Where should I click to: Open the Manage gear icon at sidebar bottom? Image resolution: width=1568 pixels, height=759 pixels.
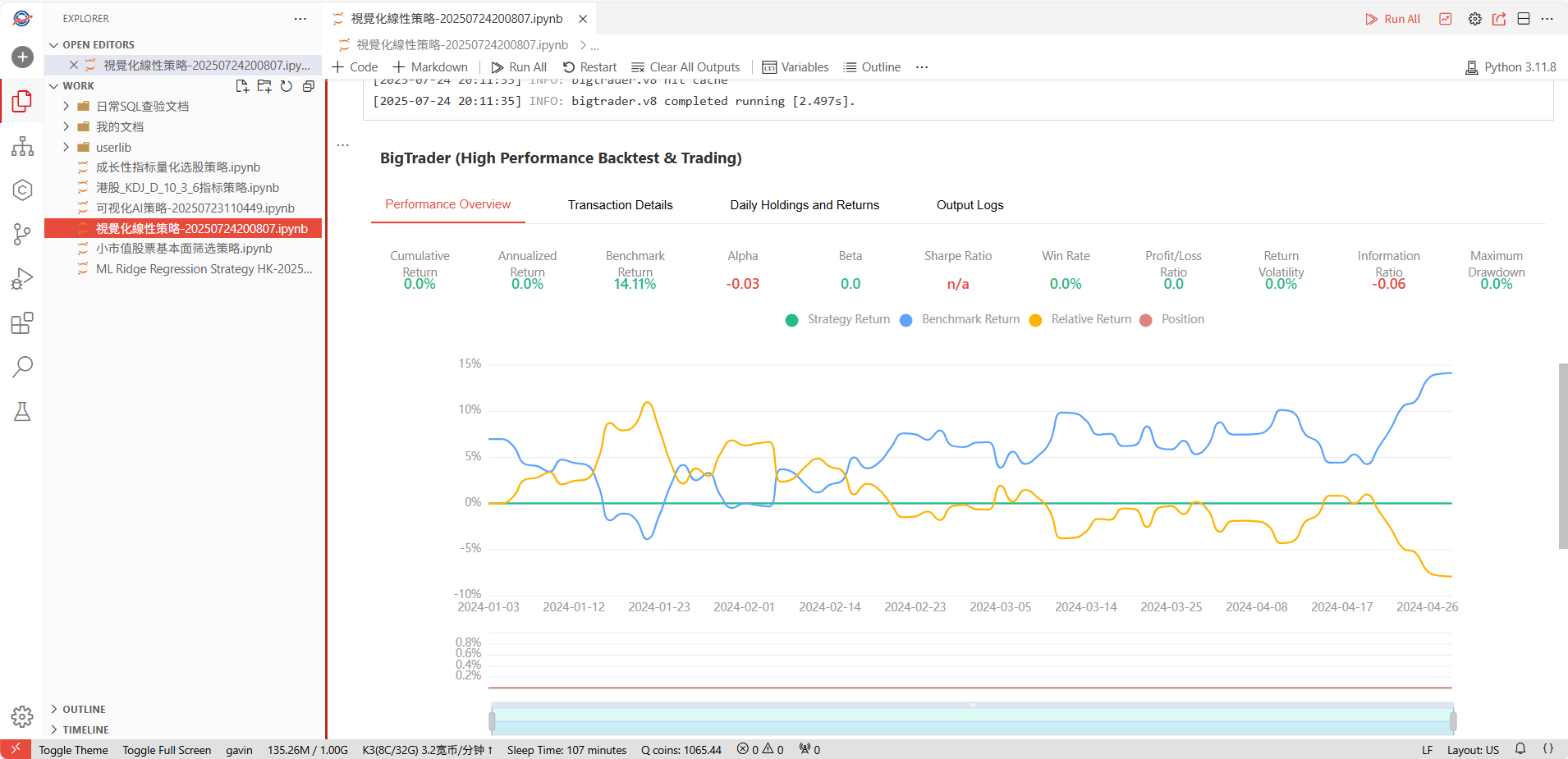pyautogui.click(x=22, y=716)
